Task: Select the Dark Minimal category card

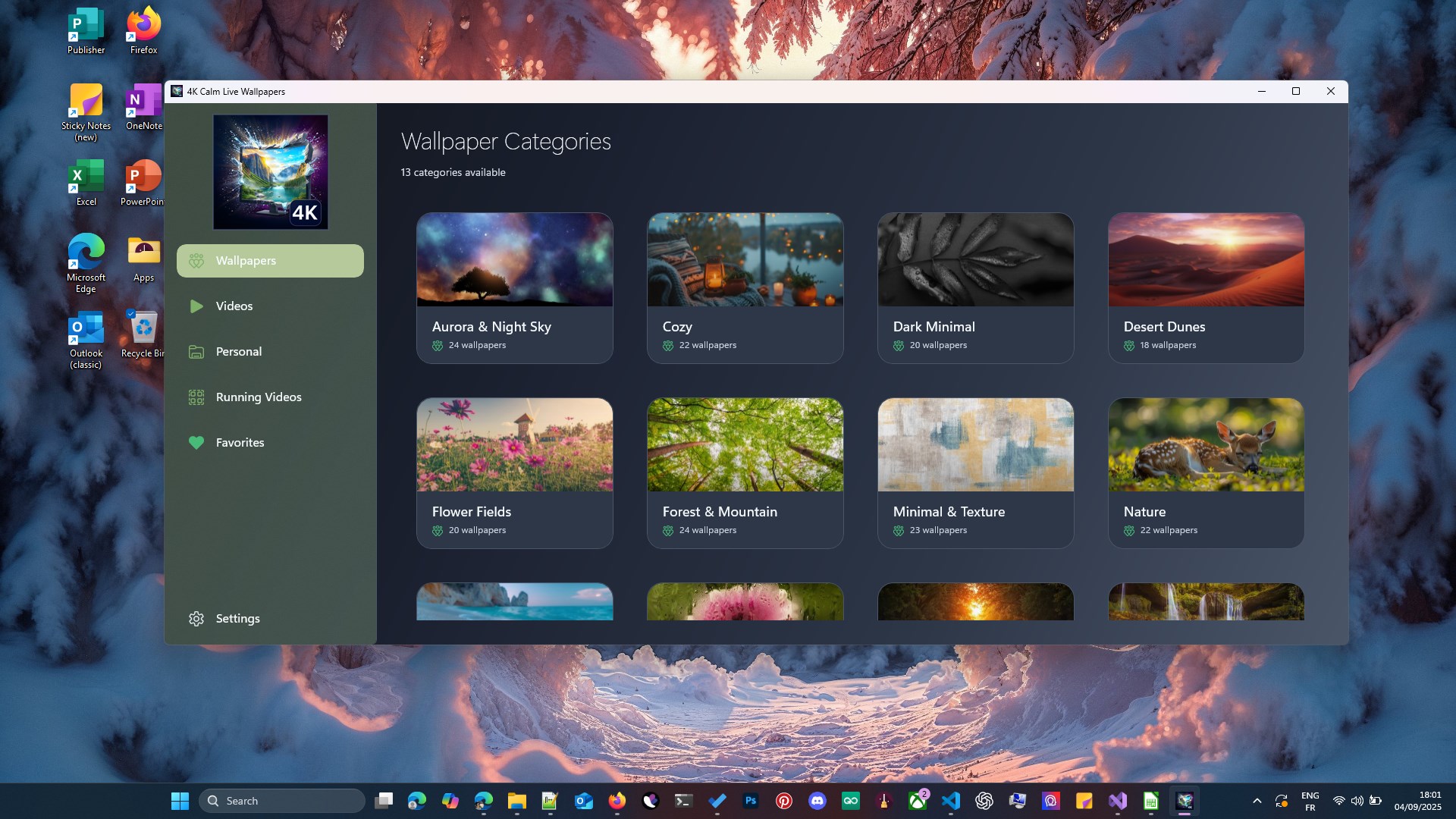Action: pyautogui.click(x=975, y=288)
